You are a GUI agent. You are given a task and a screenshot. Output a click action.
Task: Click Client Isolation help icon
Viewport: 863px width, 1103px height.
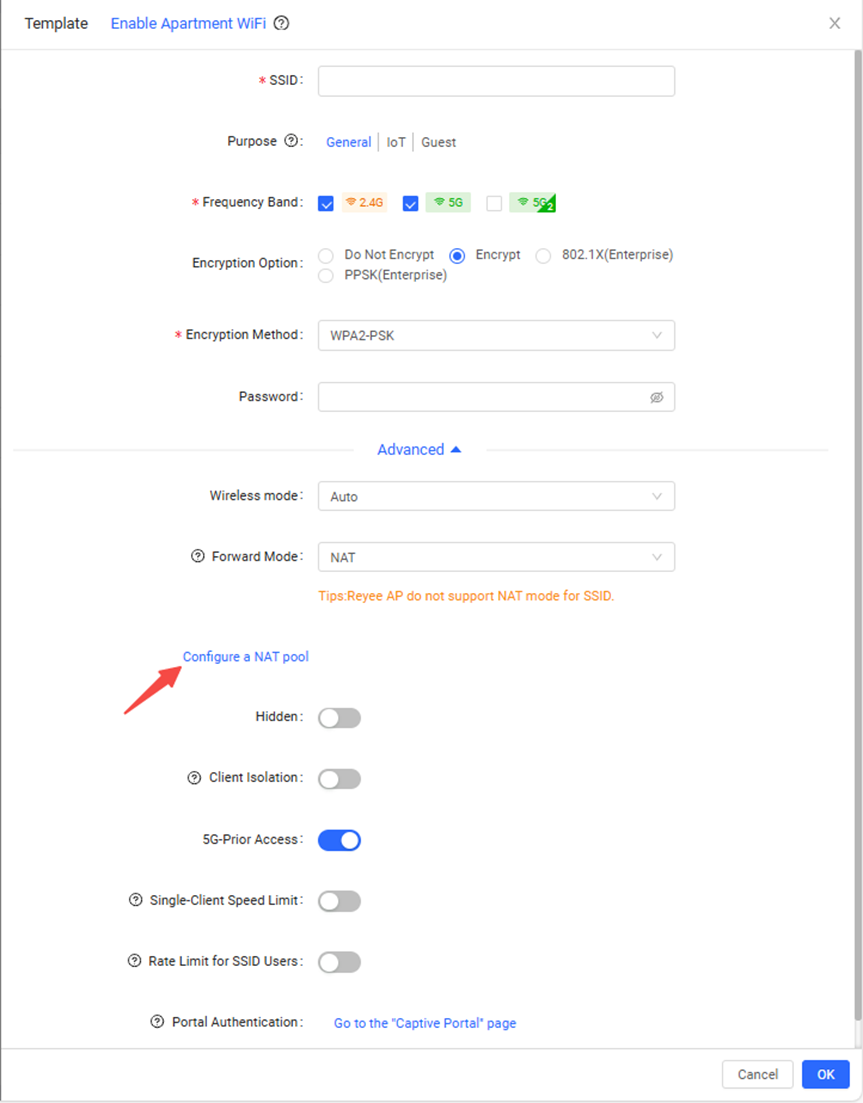coord(194,778)
